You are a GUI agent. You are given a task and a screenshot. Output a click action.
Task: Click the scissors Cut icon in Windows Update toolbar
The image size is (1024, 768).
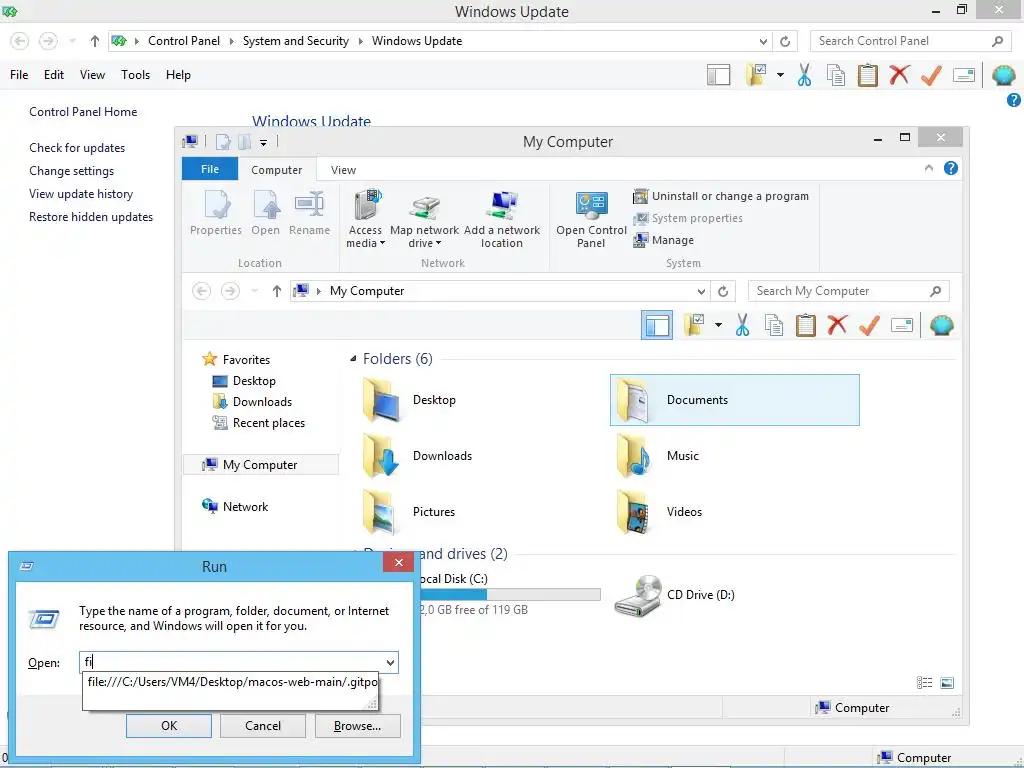coord(804,75)
